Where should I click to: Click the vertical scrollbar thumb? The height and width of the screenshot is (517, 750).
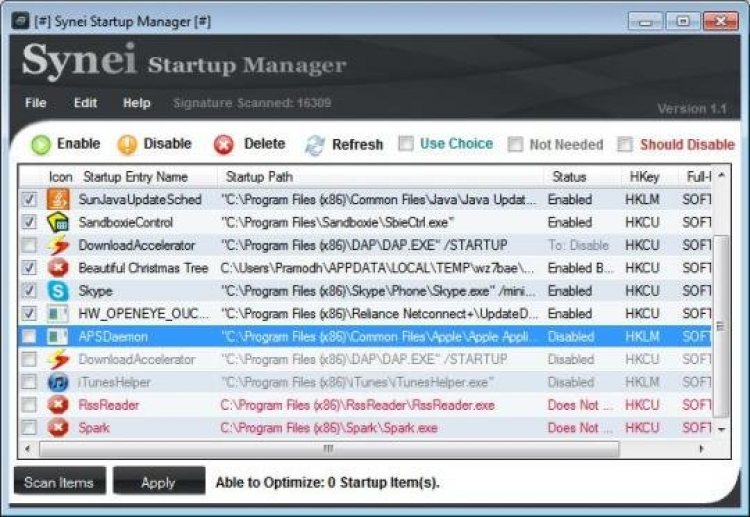tap(721, 326)
